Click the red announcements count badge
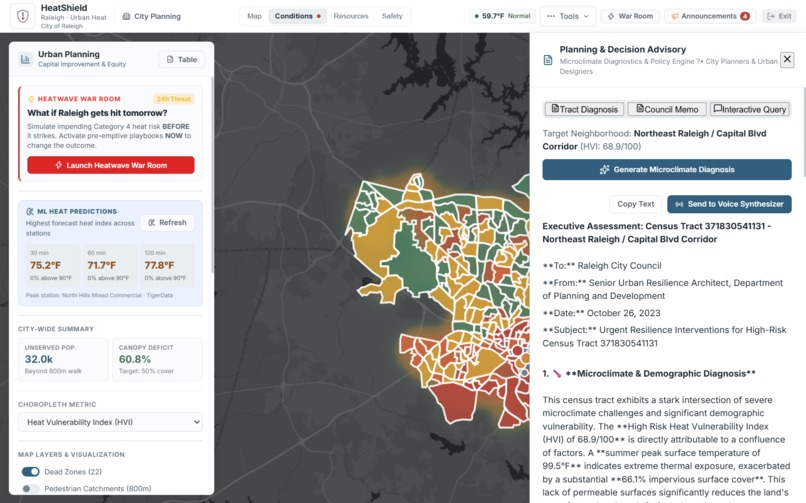The width and height of the screenshot is (806, 503). [x=745, y=16]
